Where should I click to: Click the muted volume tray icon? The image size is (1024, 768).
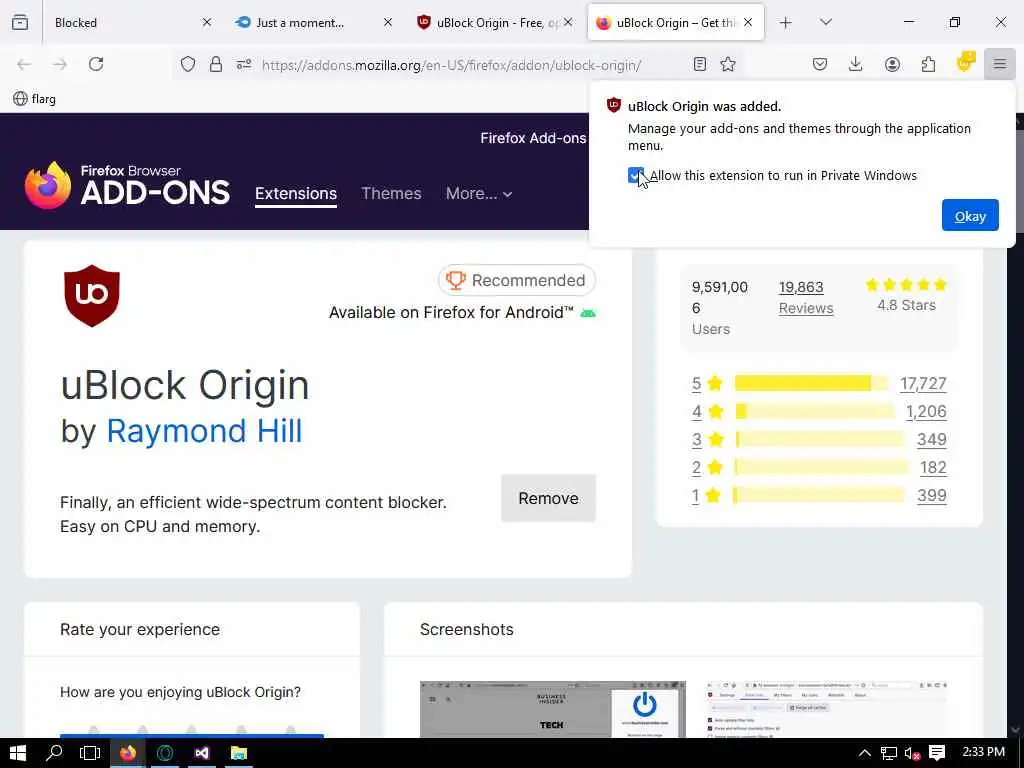pos(912,753)
